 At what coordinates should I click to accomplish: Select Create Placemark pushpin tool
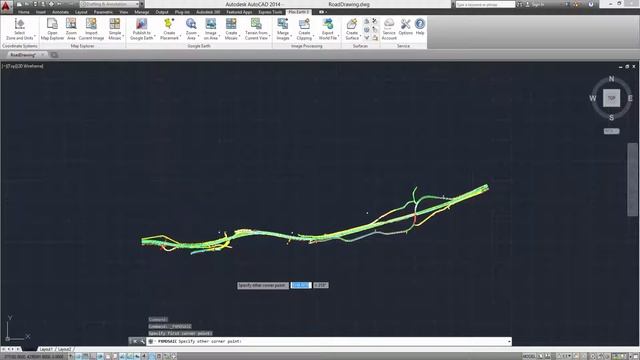(x=169, y=29)
